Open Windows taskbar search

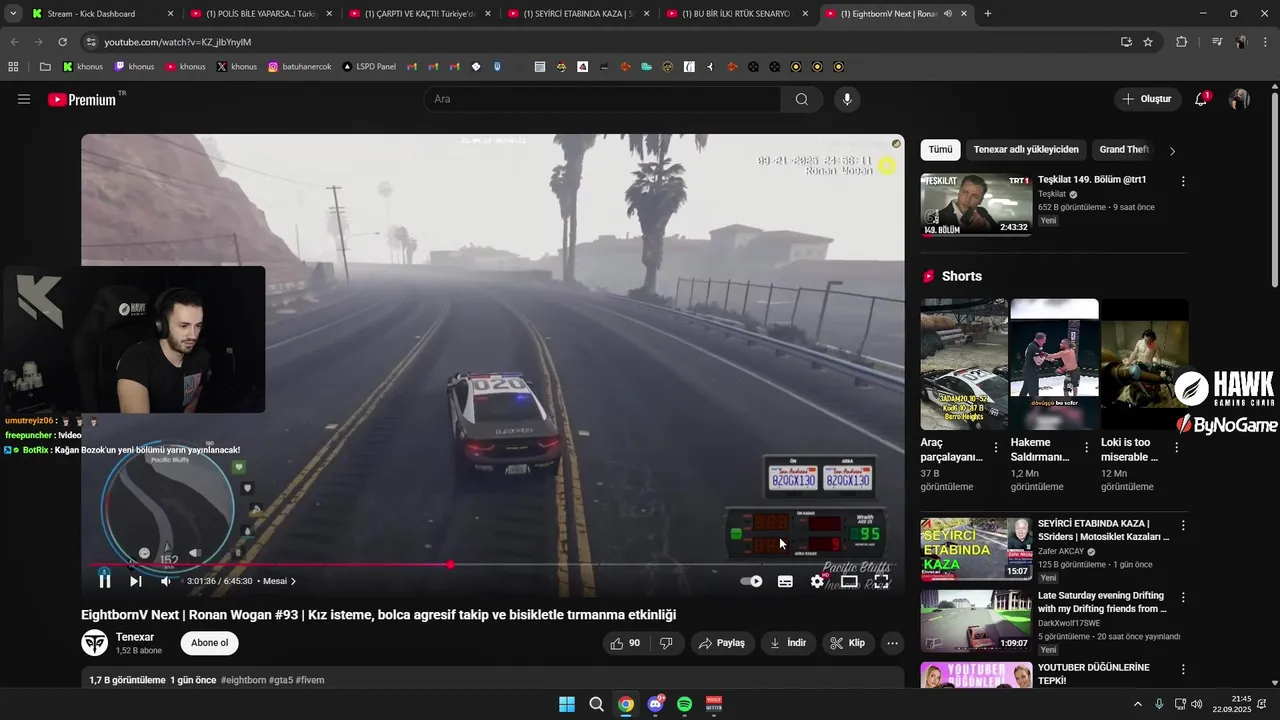tap(596, 704)
